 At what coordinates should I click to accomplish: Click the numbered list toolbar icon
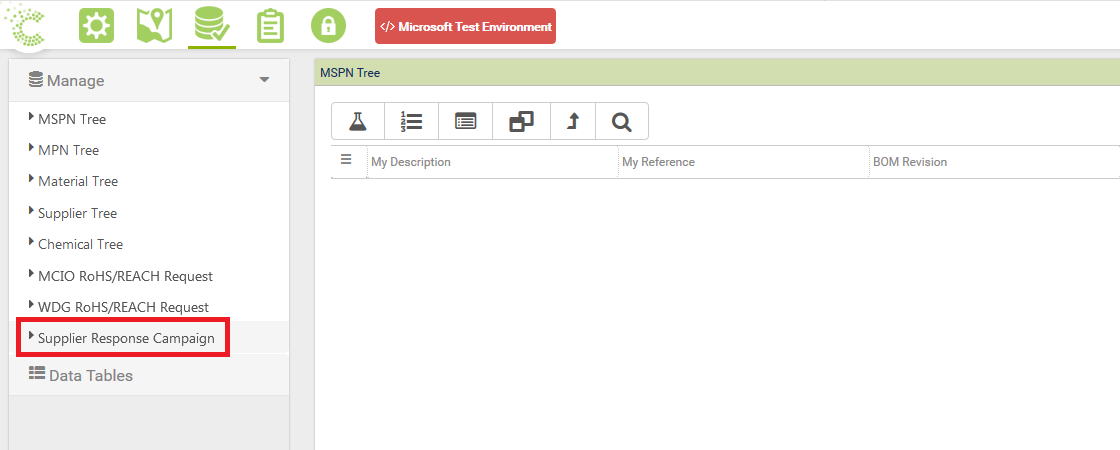click(x=411, y=122)
